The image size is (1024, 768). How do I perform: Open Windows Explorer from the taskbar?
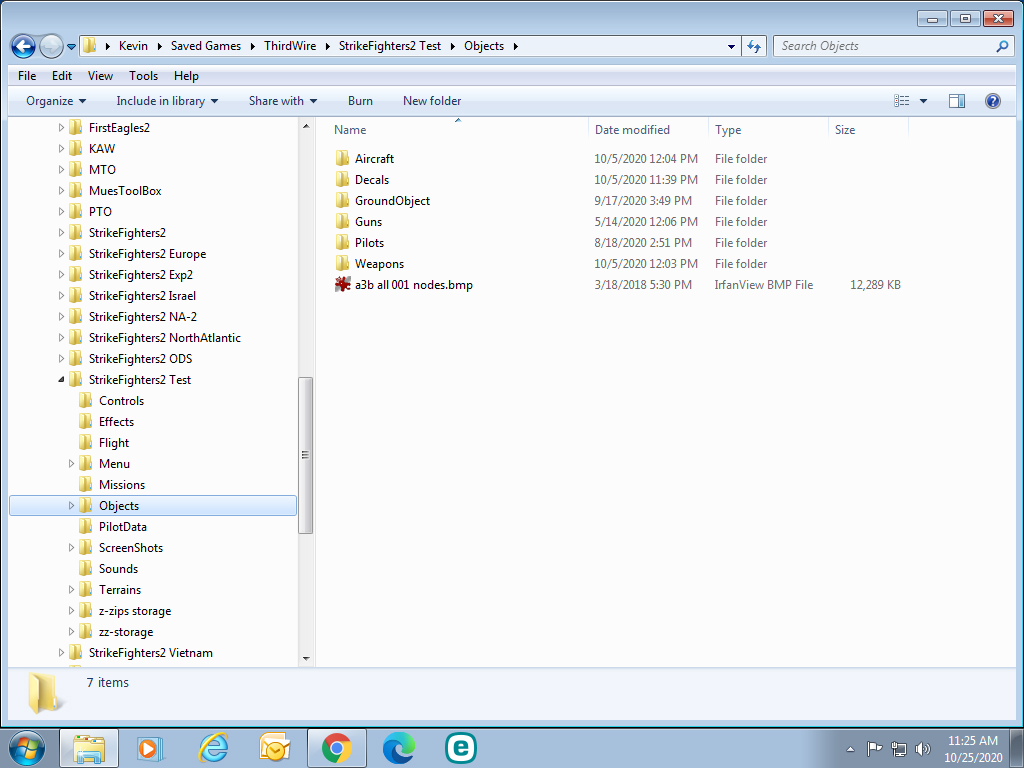[x=89, y=748]
